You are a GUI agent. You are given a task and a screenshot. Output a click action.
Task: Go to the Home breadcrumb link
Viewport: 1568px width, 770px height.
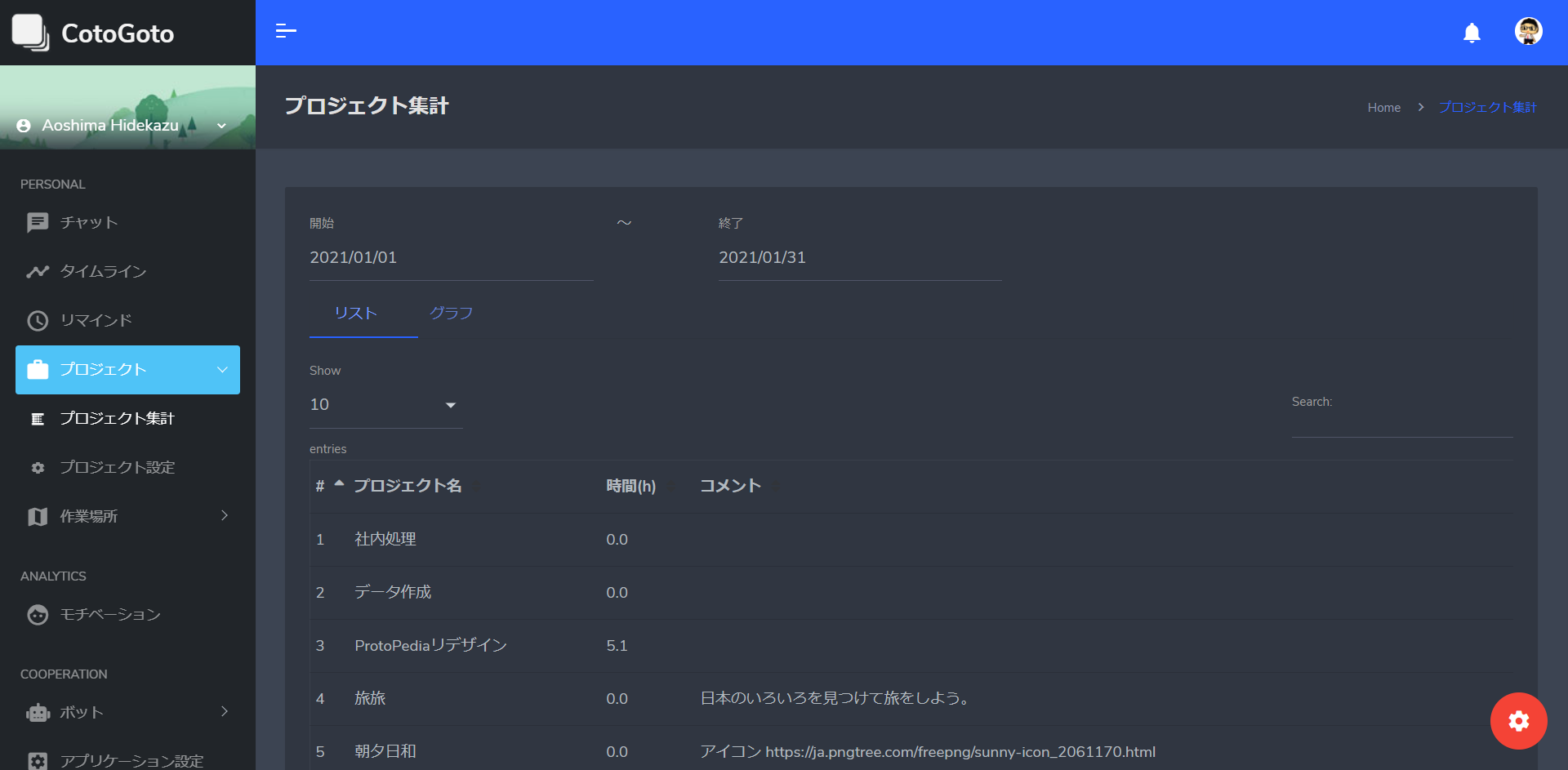click(x=1383, y=108)
